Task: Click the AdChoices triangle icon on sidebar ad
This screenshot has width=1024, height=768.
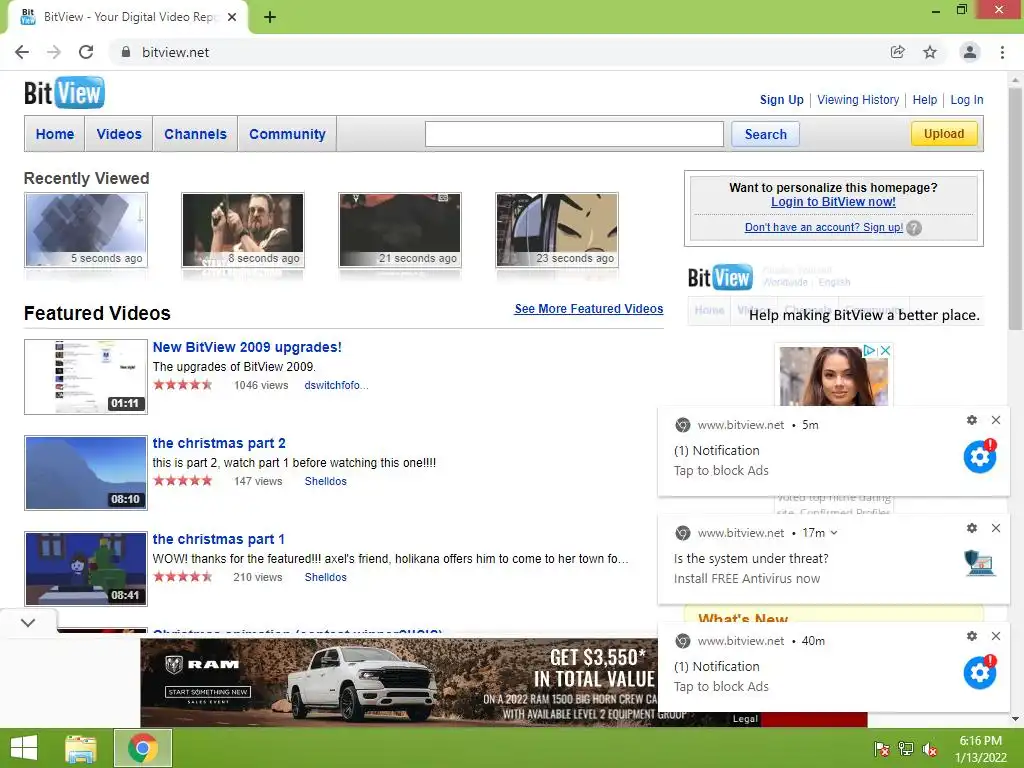Action: pos(869,351)
